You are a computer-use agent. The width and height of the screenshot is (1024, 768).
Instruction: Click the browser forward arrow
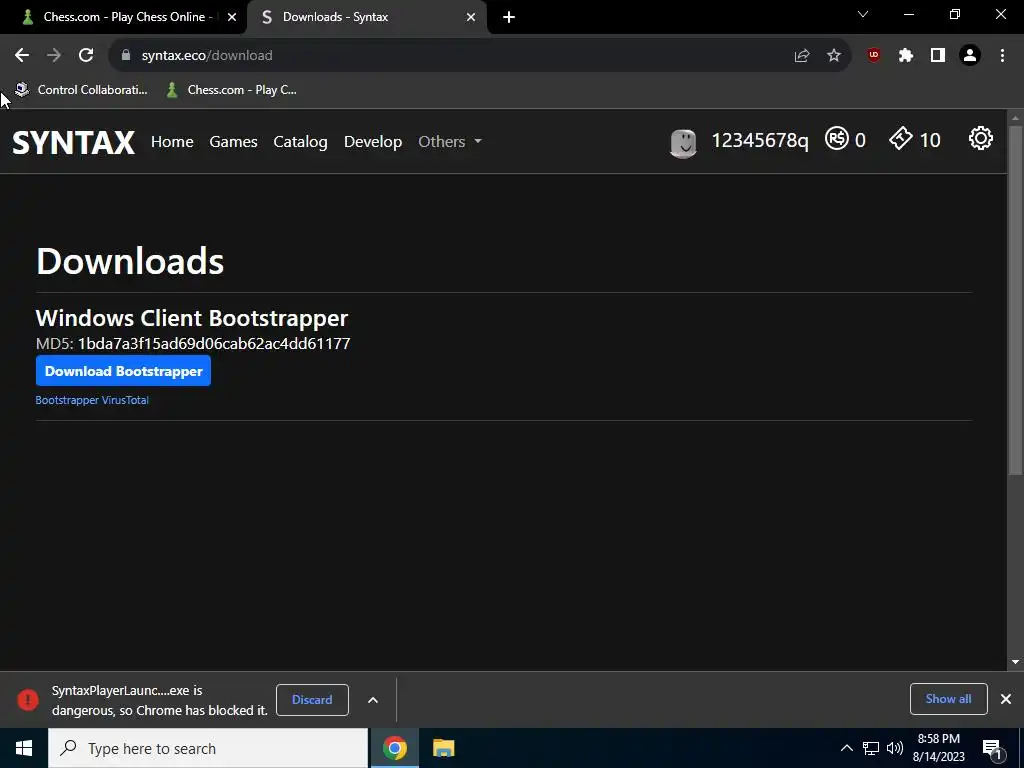pos(54,56)
